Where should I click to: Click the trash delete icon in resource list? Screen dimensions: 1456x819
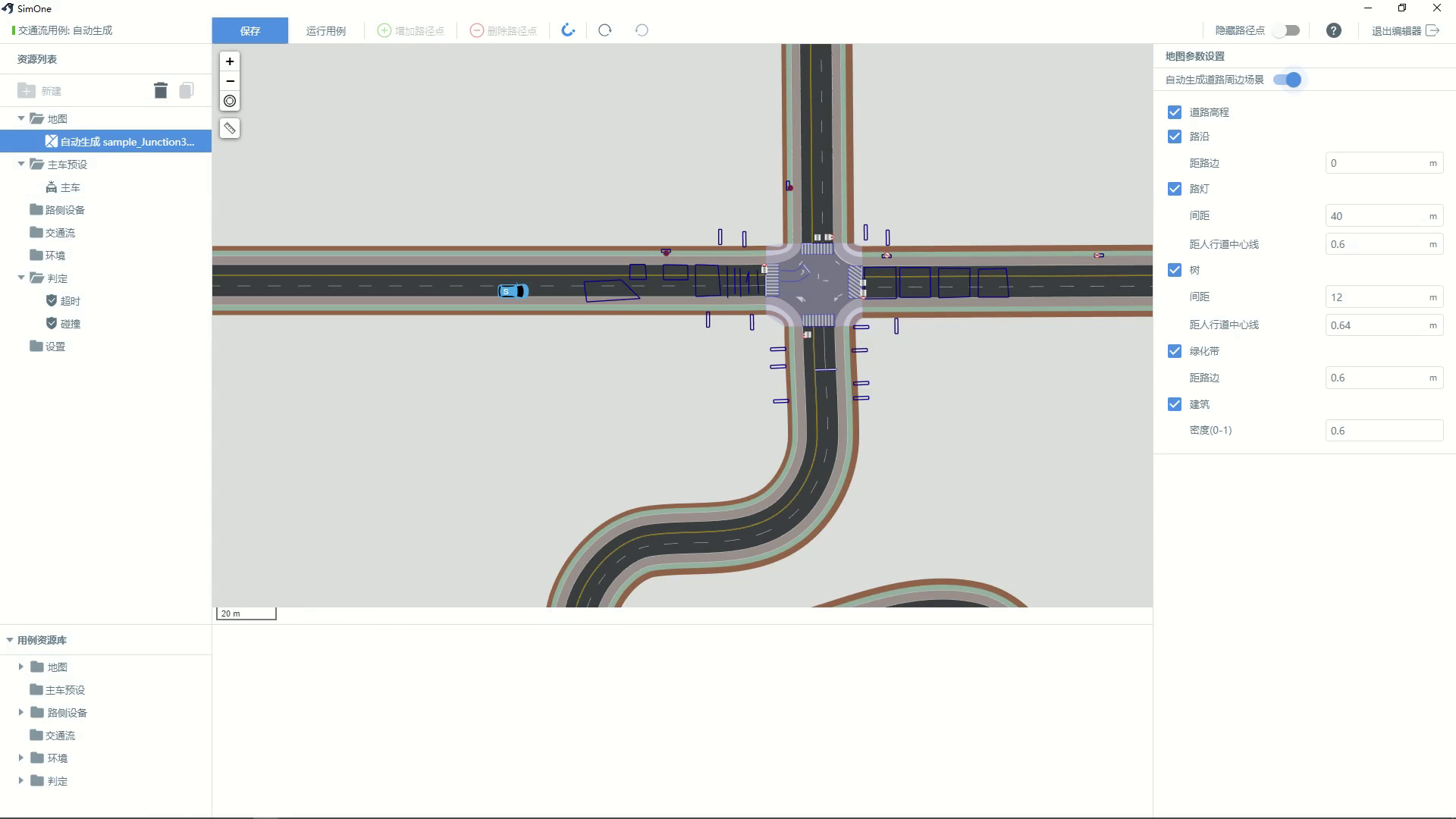pyautogui.click(x=161, y=91)
